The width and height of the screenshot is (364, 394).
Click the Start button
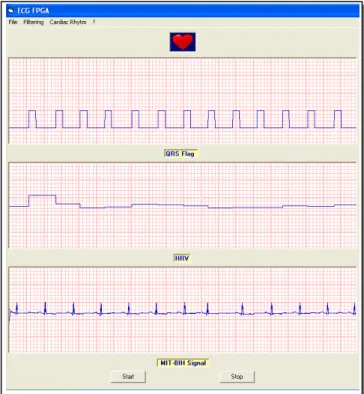point(128,377)
